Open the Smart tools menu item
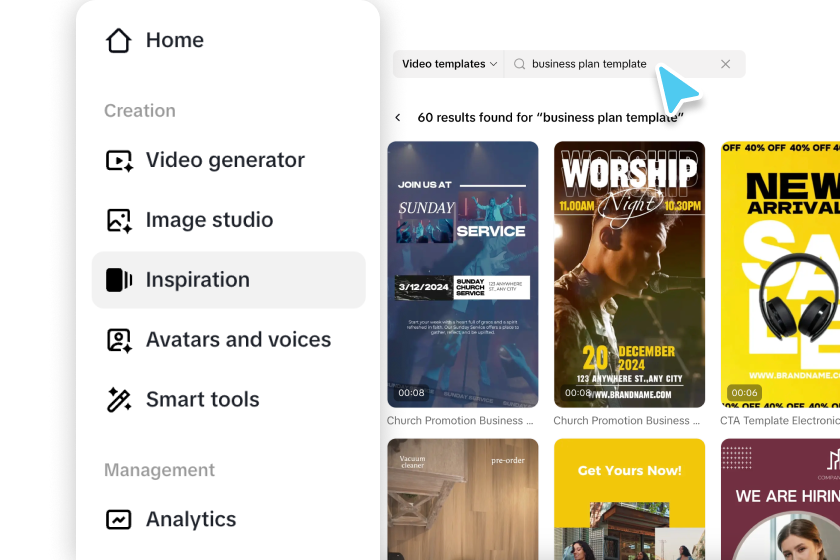The height and width of the screenshot is (560, 840). click(229, 400)
